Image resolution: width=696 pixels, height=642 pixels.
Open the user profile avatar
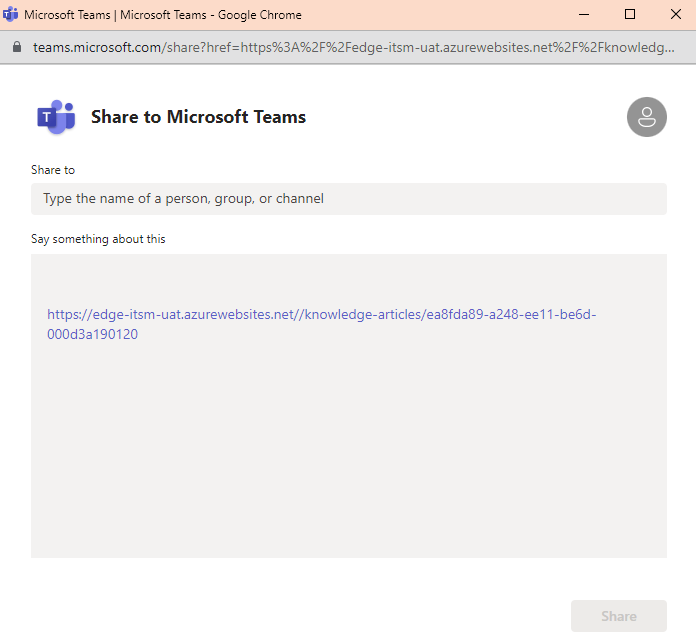[646, 117]
